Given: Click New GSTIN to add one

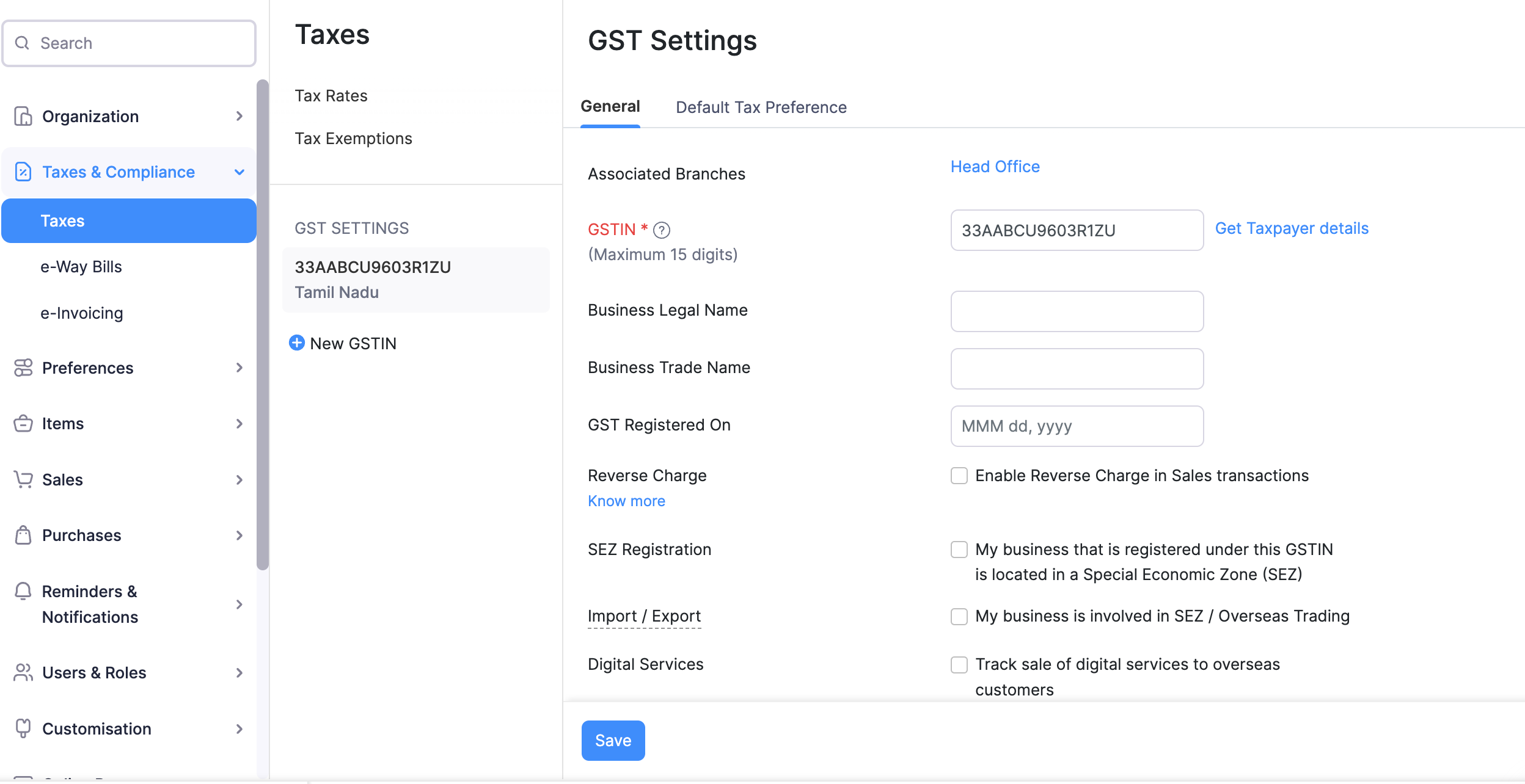Looking at the screenshot, I should [x=353, y=344].
